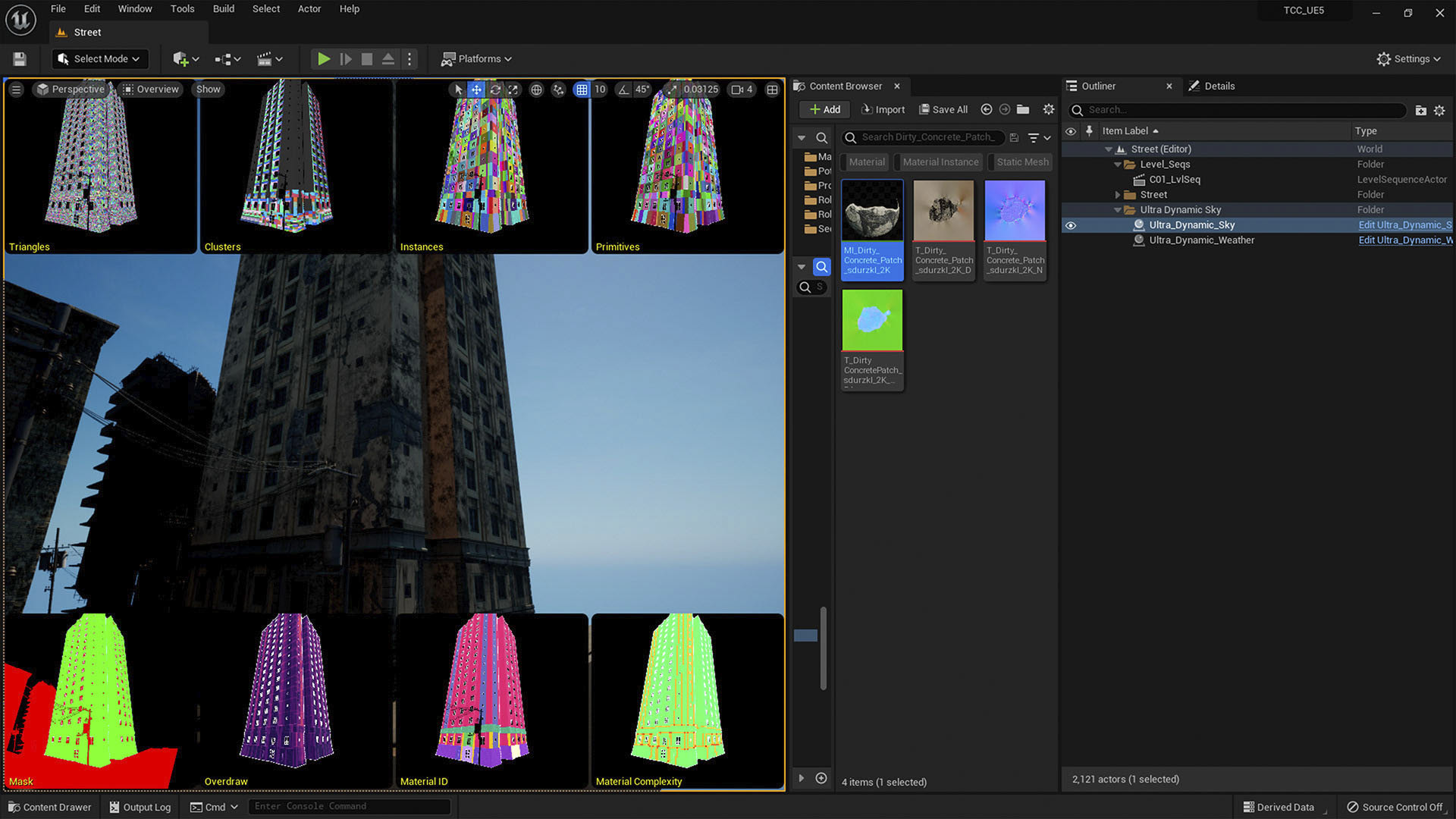Click the Eject from player icon

[x=388, y=59]
